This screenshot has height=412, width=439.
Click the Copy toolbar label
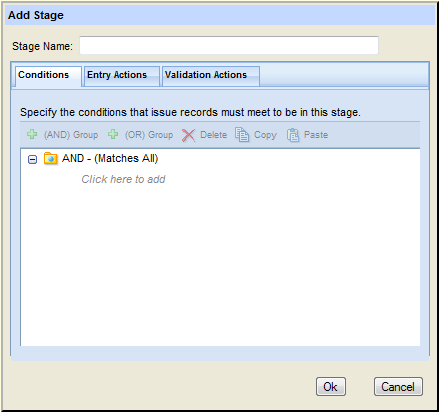(x=265, y=135)
